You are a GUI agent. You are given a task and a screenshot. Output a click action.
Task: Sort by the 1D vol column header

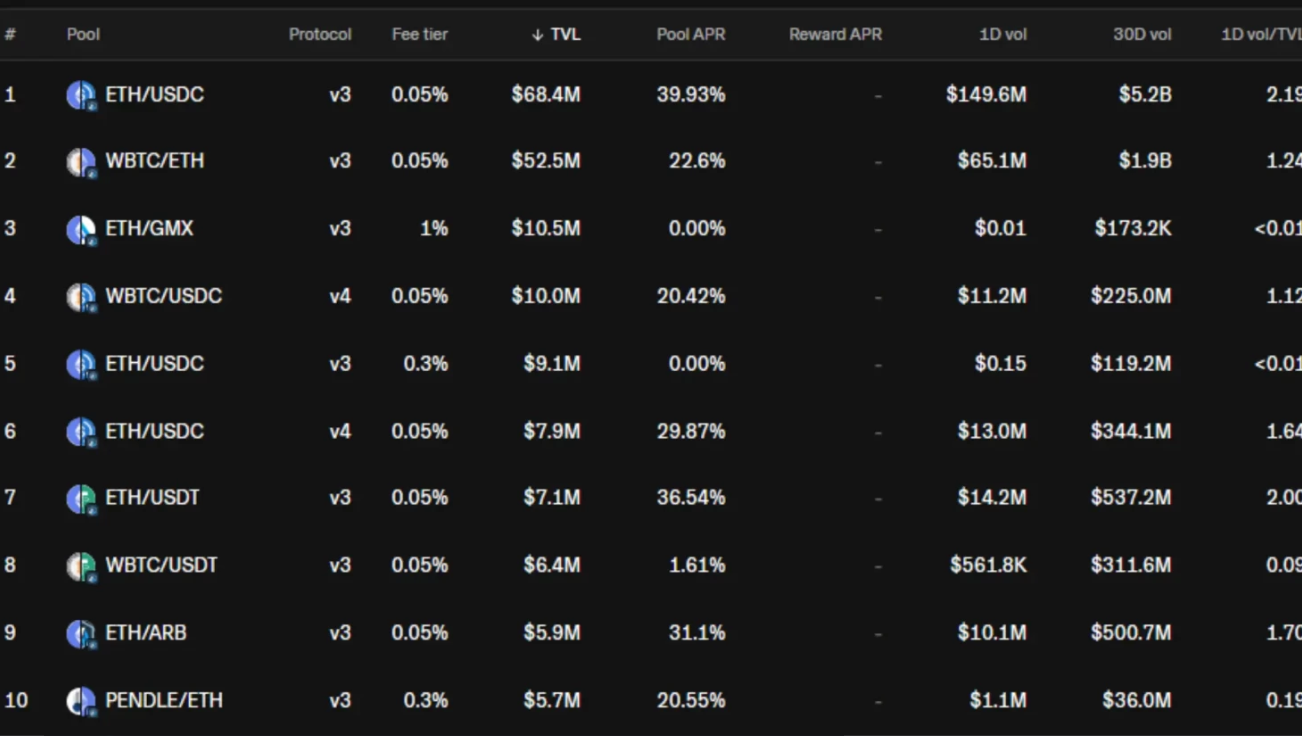click(1003, 34)
